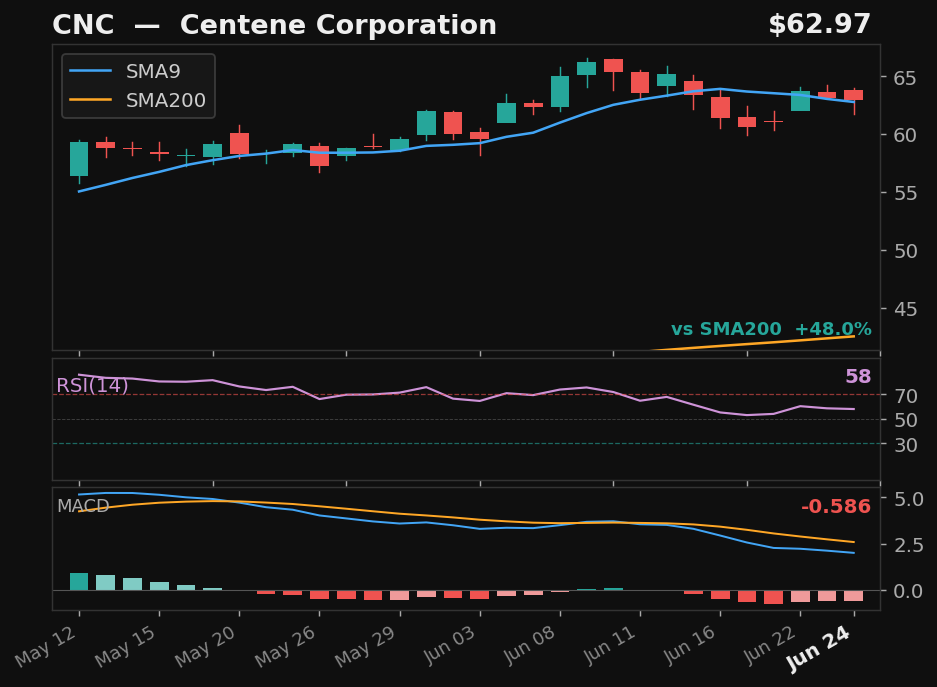The image size is (937, 687).
Task: Click the vs SMA200 +48.0% annotation
Action: click(x=771, y=329)
